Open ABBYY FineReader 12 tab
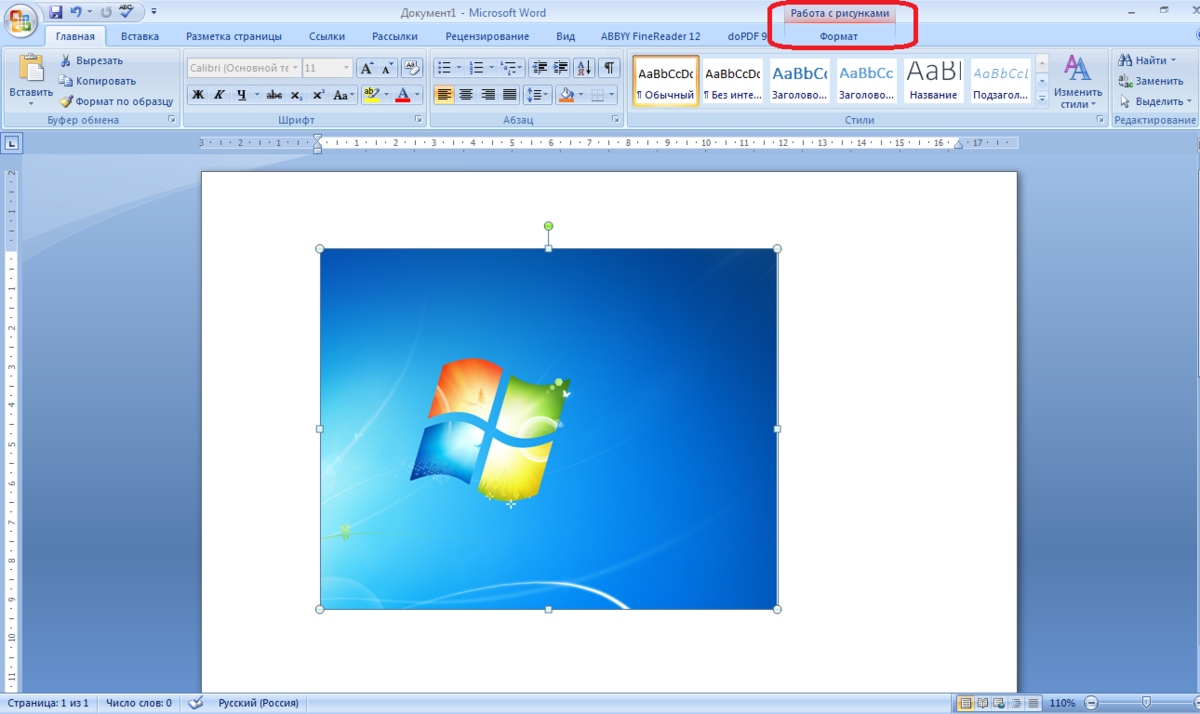1200x714 pixels. [x=650, y=36]
